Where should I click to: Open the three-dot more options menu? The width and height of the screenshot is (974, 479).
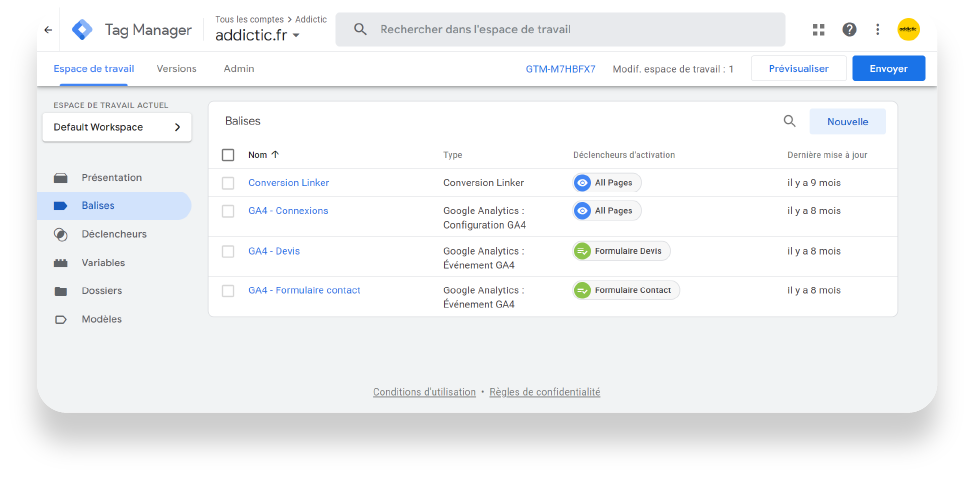878,30
